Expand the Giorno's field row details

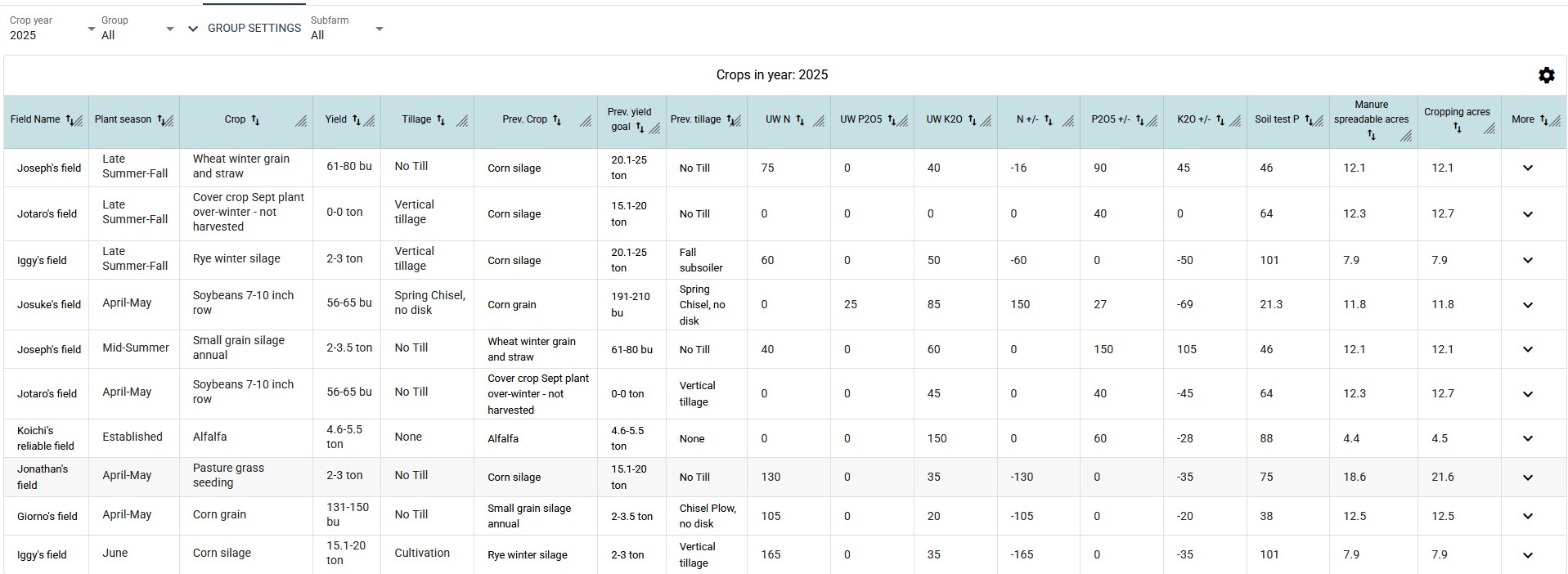1527,516
